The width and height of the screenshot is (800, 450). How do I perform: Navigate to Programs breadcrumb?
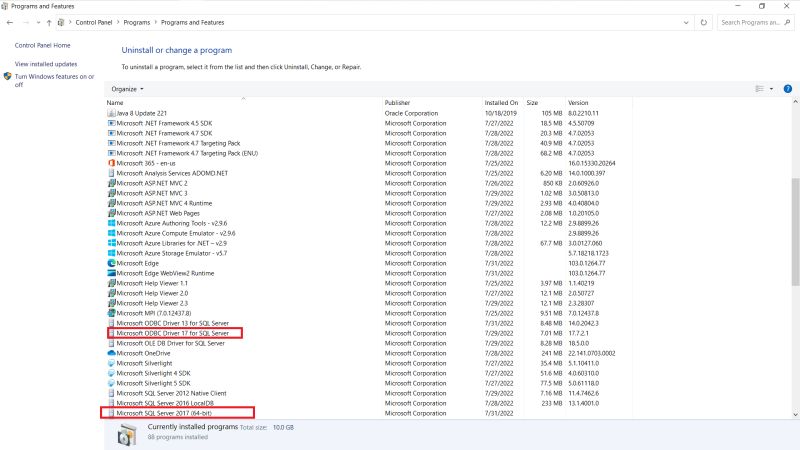pyautogui.click(x=137, y=22)
